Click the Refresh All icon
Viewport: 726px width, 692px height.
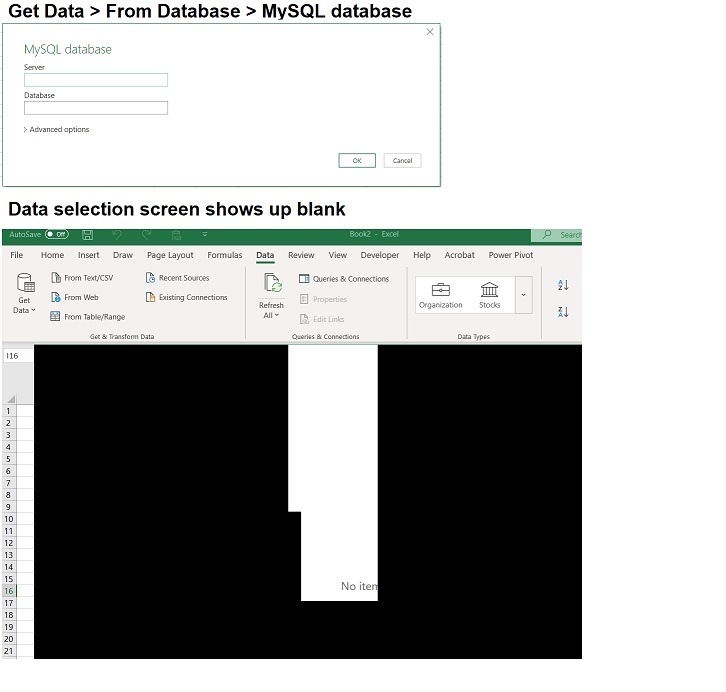pyautogui.click(x=272, y=283)
